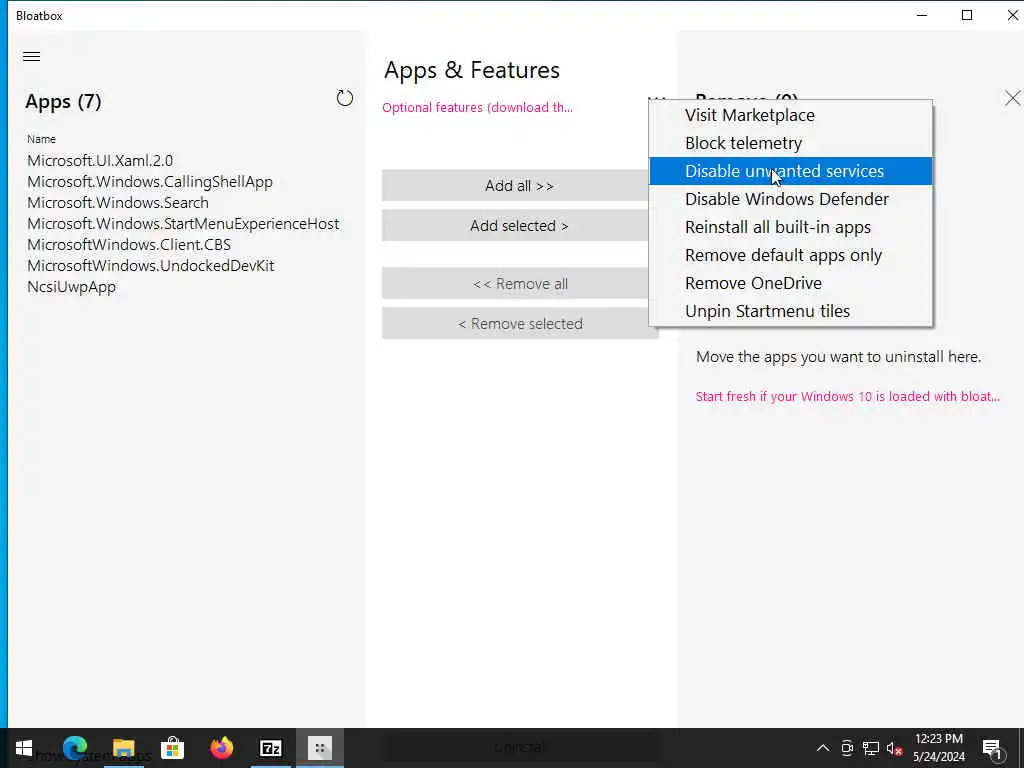Open Microsoft Edge from the taskbar
This screenshot has width=1024, height=768.
pos(74,748)
